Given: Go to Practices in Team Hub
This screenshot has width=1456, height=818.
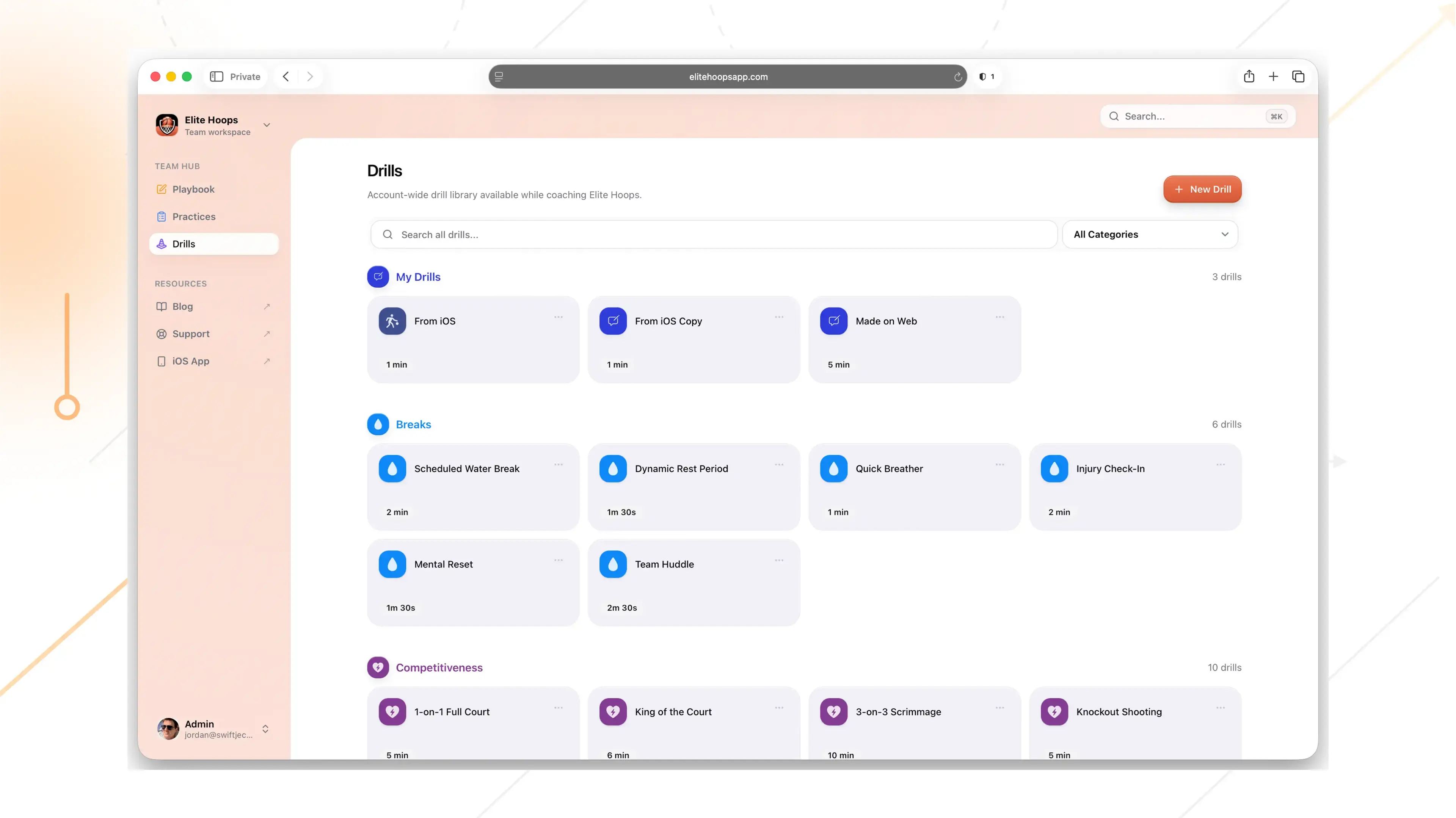Looking at the screenshot, I should [x=213, y=216].
